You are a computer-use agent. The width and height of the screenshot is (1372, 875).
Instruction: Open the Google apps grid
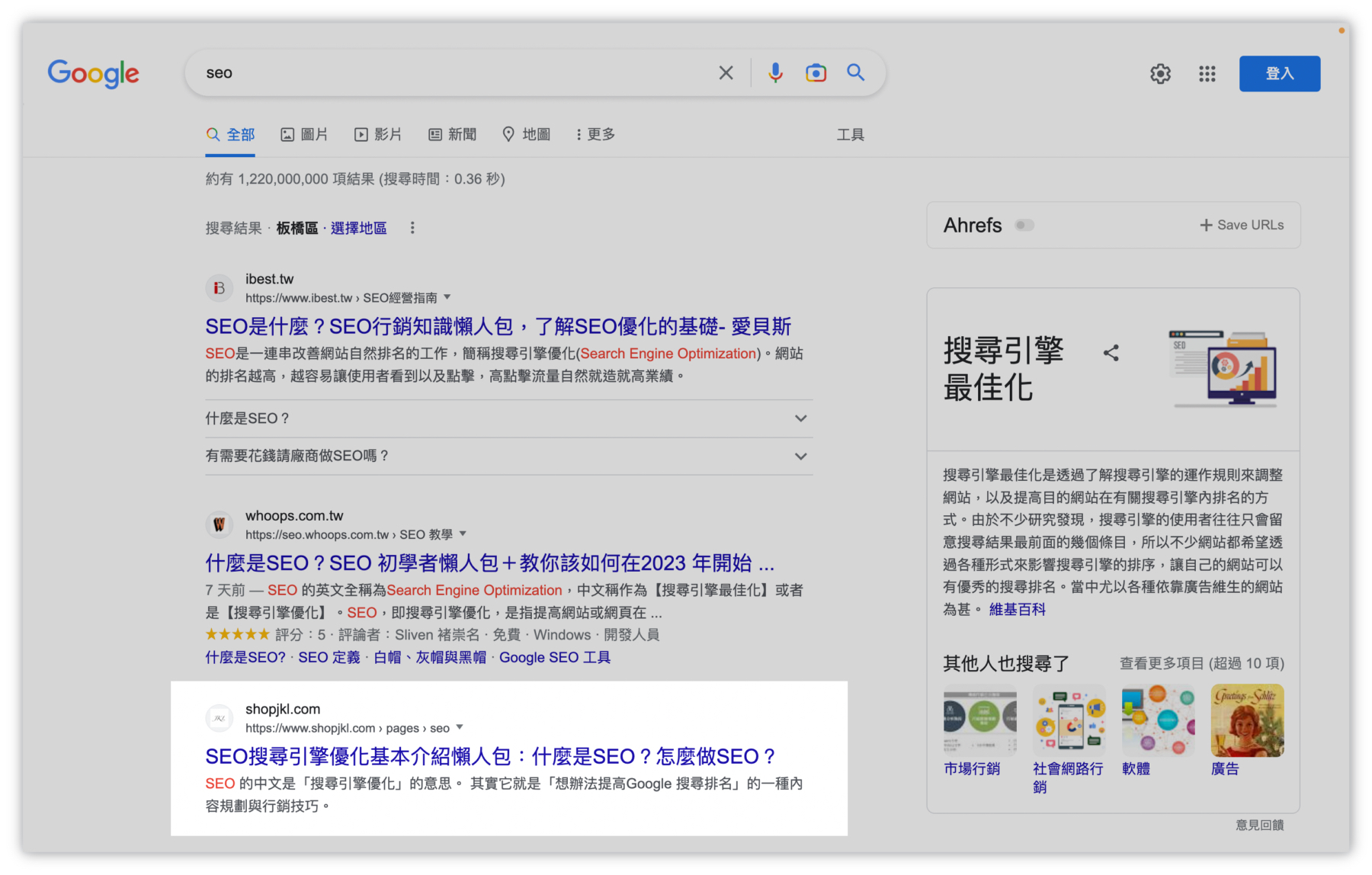pyautogui.click(x=1207, y=73)
